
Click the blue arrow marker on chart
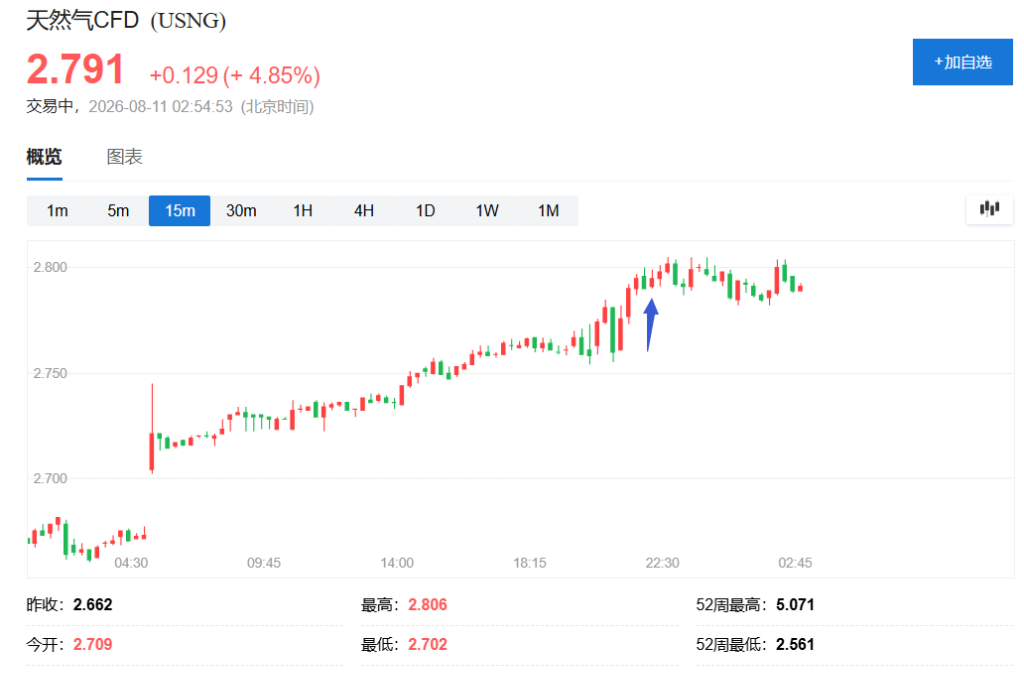[650, 324]
